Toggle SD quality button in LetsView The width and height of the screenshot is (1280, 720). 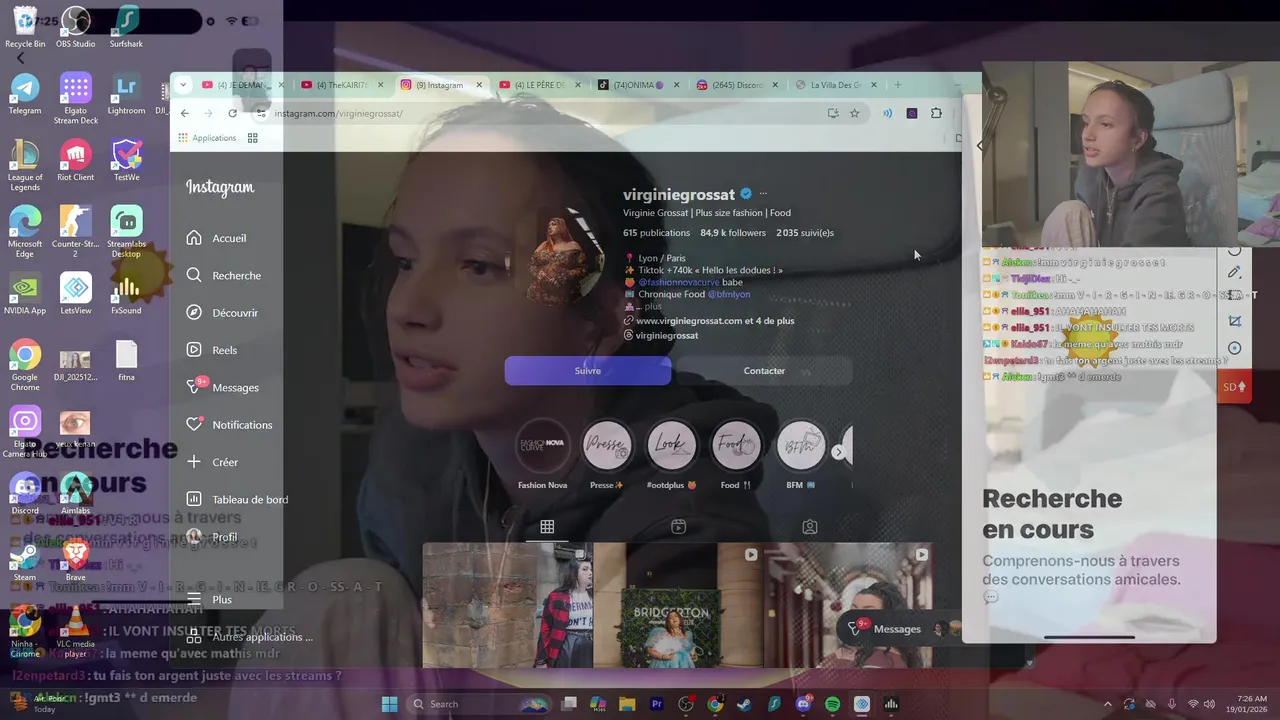coord(1234,387)
